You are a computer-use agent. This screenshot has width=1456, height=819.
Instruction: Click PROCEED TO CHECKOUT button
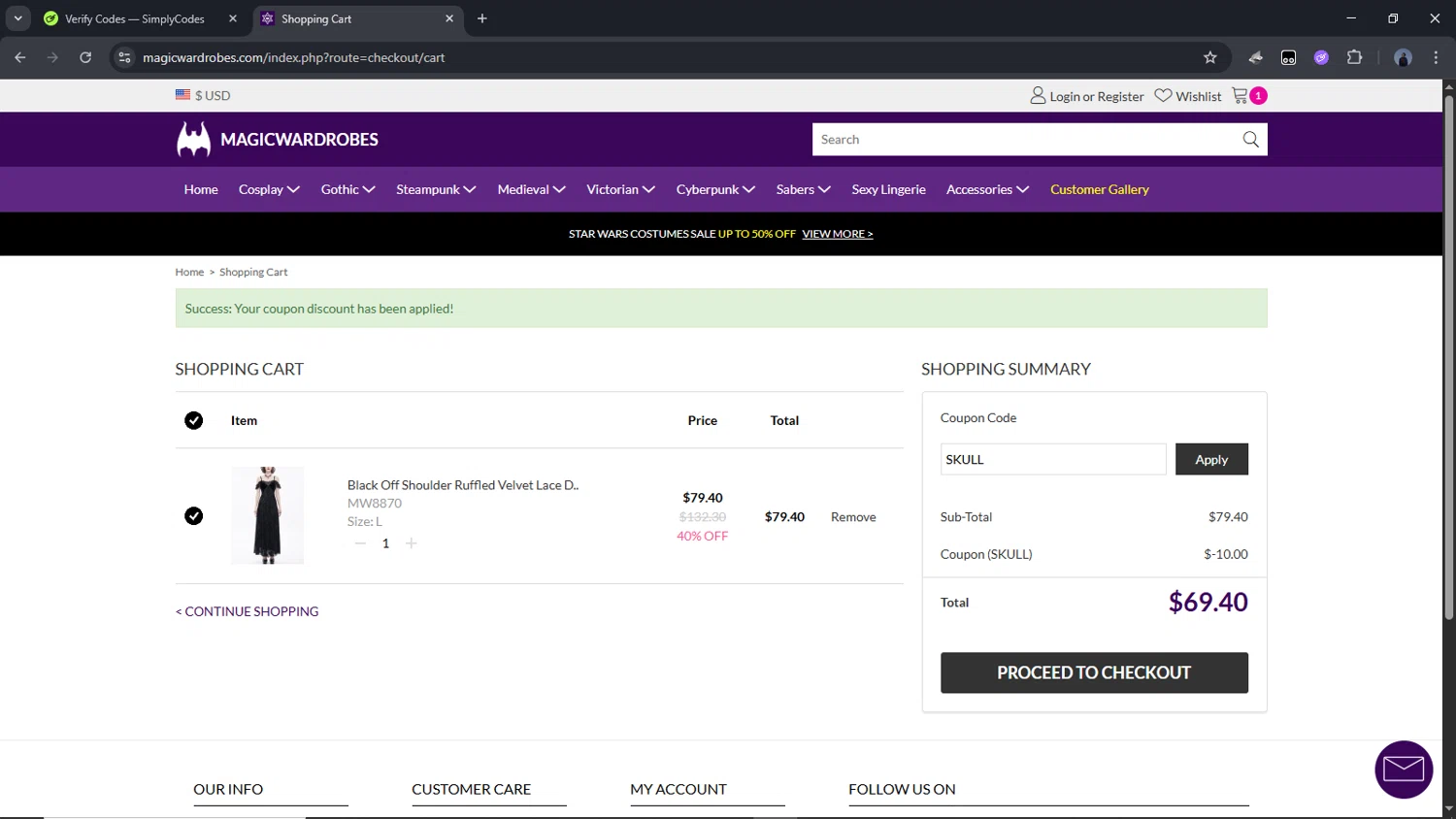pos(1094,672)
